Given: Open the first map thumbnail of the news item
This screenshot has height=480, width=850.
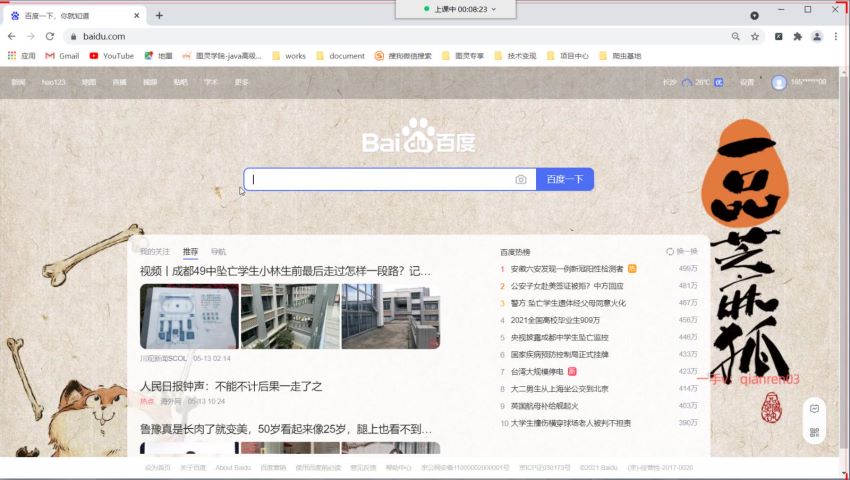Looking at the screenshot, I should [x=189, y=316].
